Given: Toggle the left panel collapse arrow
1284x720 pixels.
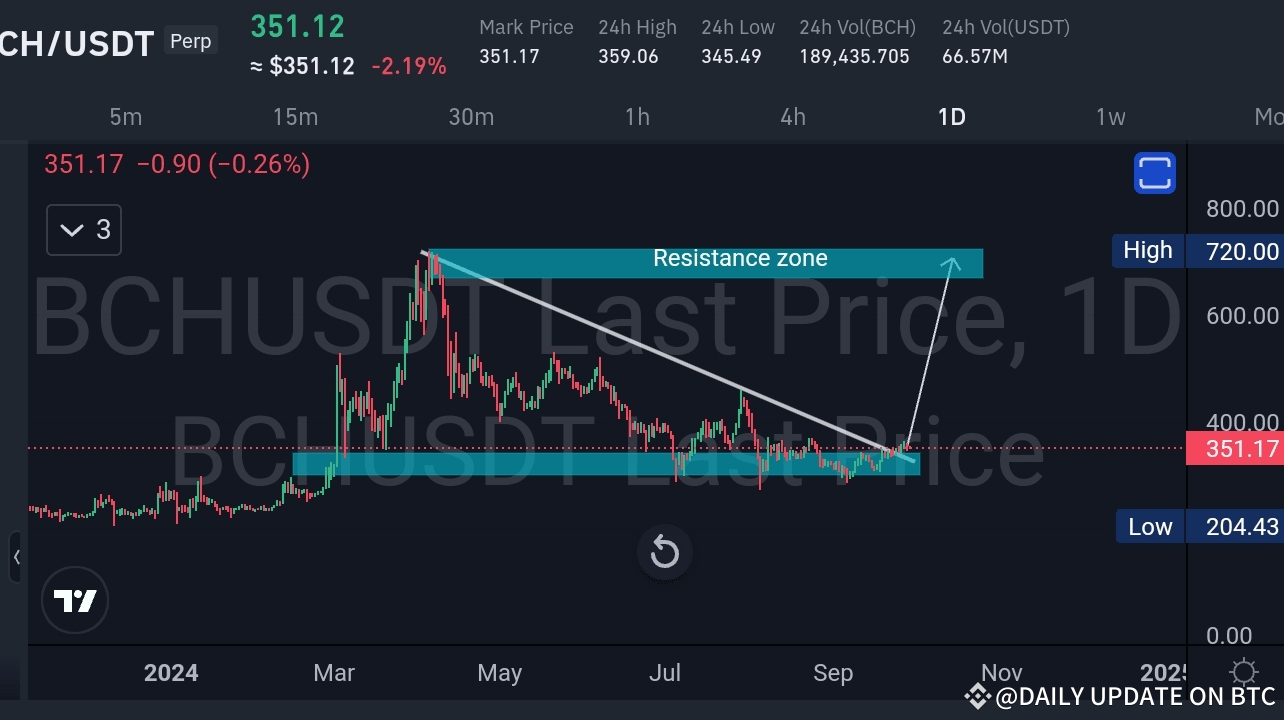Looking at the screenshot, I should click(x=17, y=558).
